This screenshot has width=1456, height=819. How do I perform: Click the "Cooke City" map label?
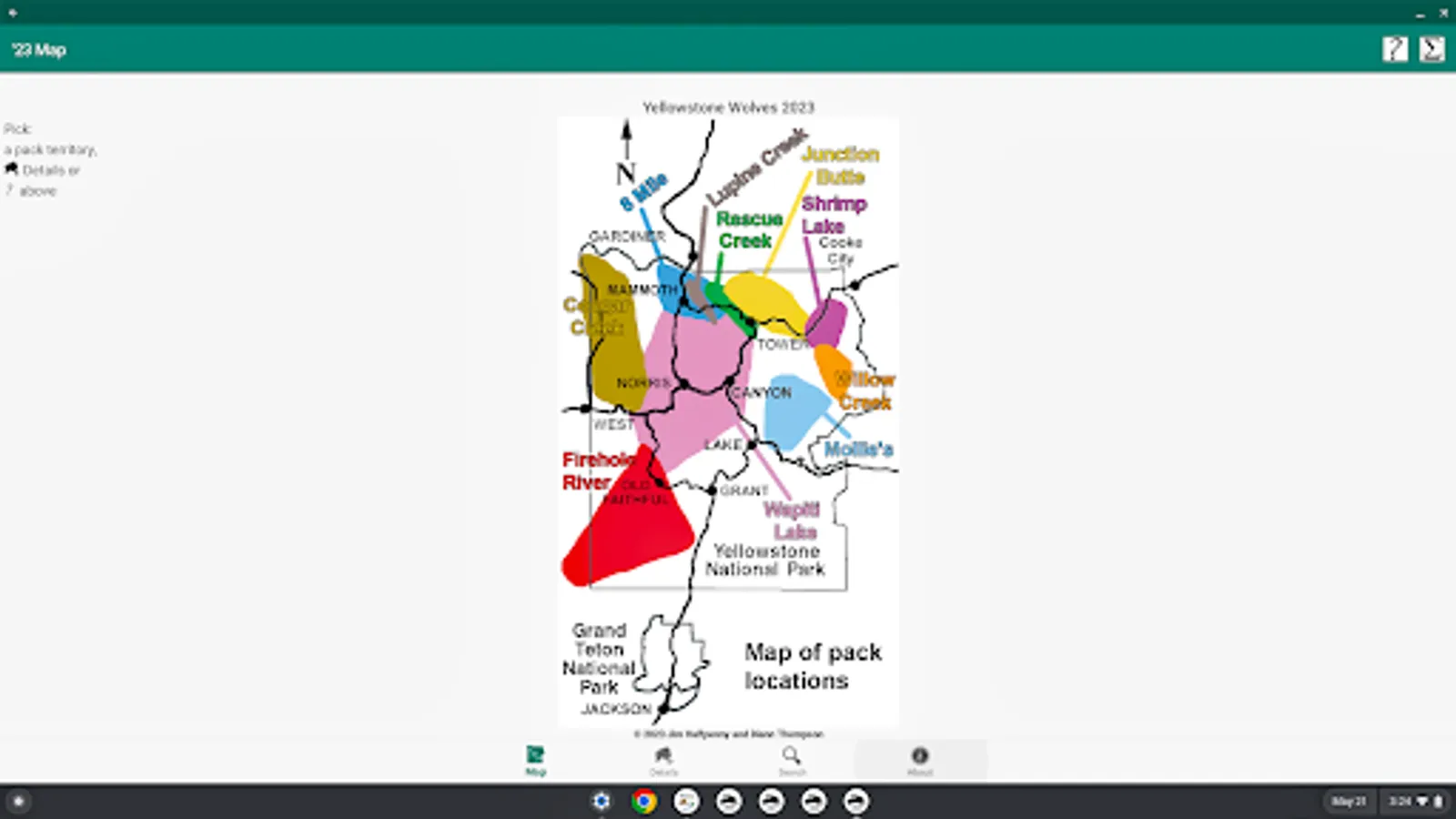click(840, 250)
